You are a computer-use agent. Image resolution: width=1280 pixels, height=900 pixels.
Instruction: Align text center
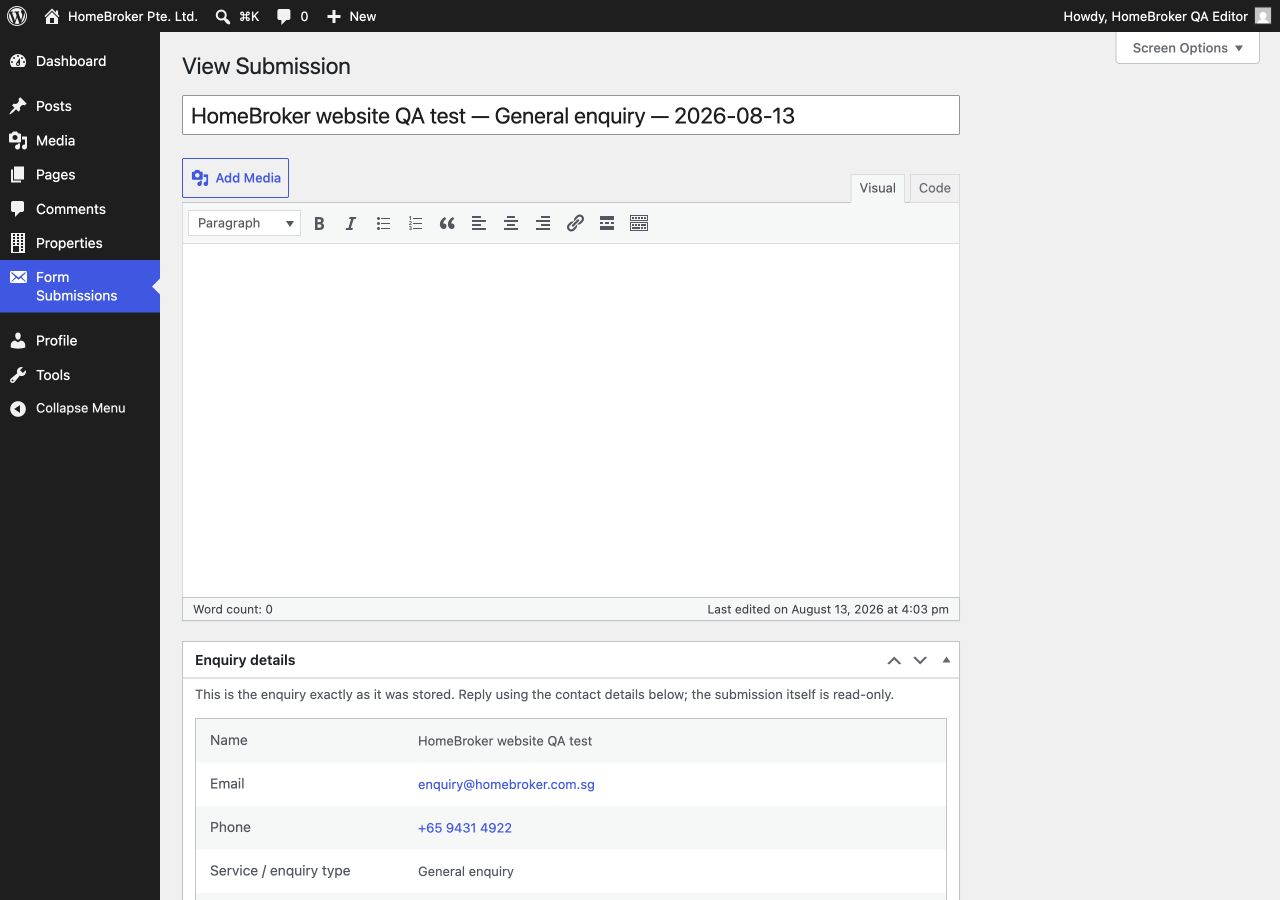click(511, 223)
